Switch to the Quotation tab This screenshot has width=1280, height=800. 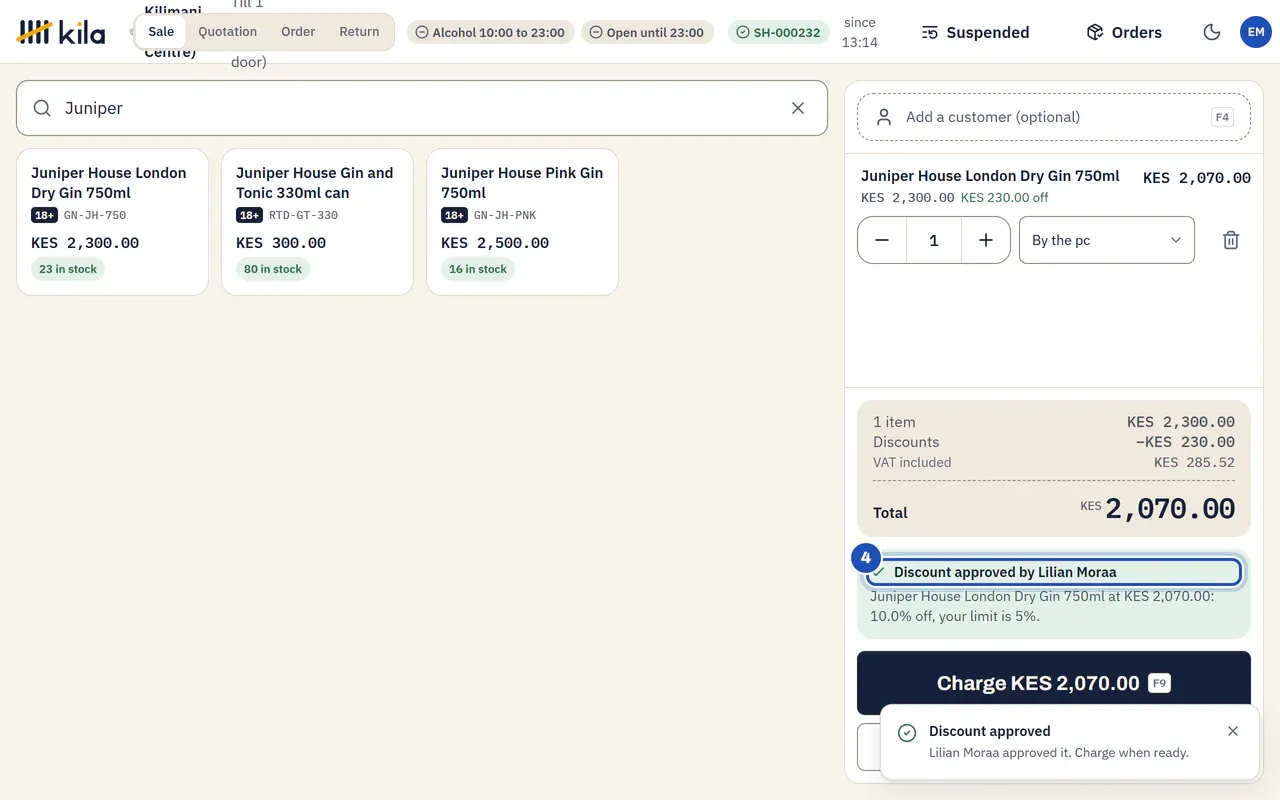click(x=227, y=32)
